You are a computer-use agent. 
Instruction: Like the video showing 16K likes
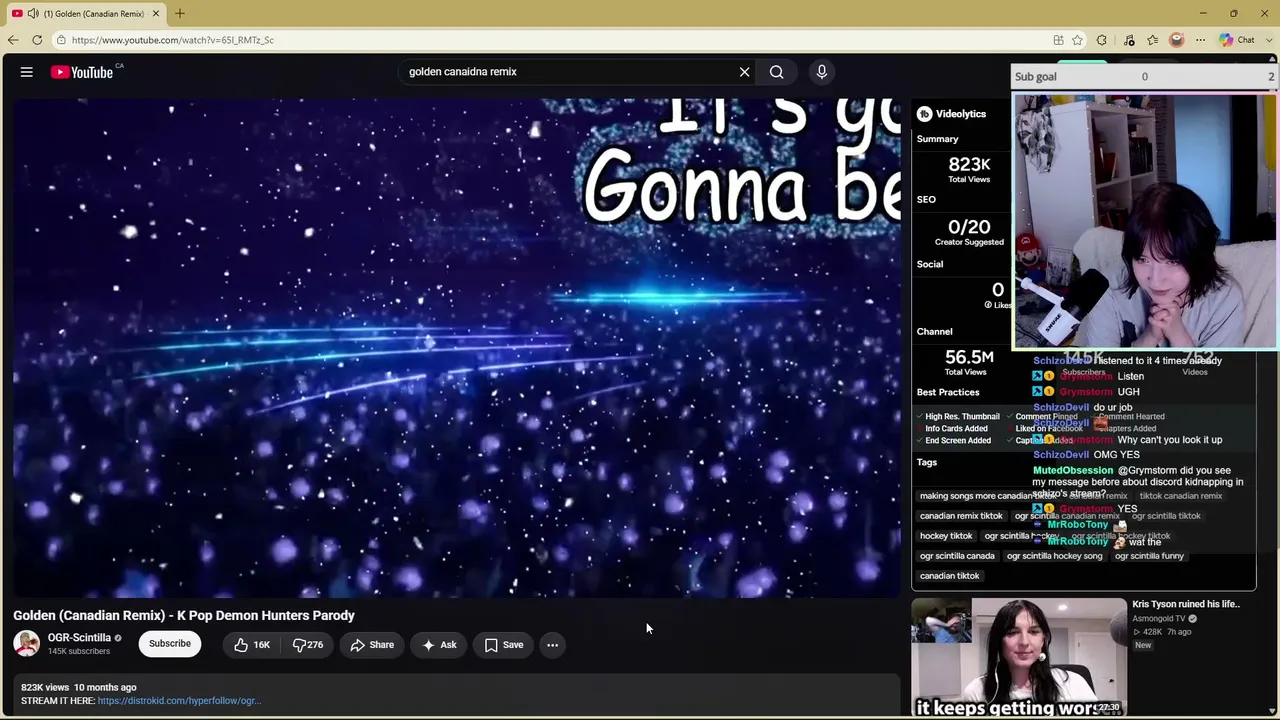pos(251,645)
